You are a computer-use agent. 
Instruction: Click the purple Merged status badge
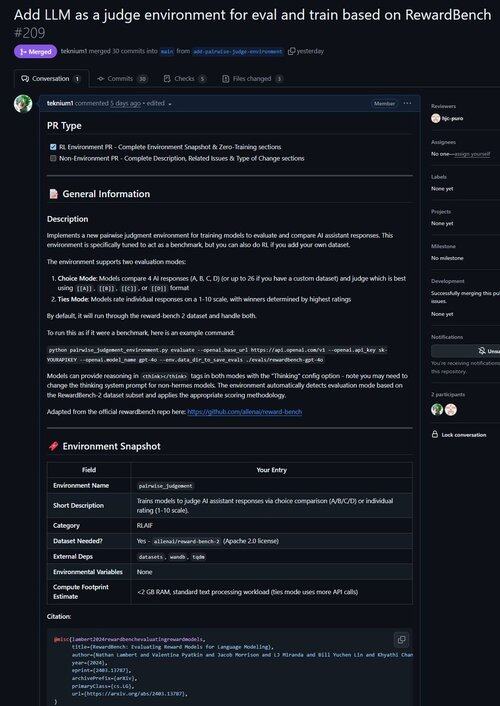[36, 51]
